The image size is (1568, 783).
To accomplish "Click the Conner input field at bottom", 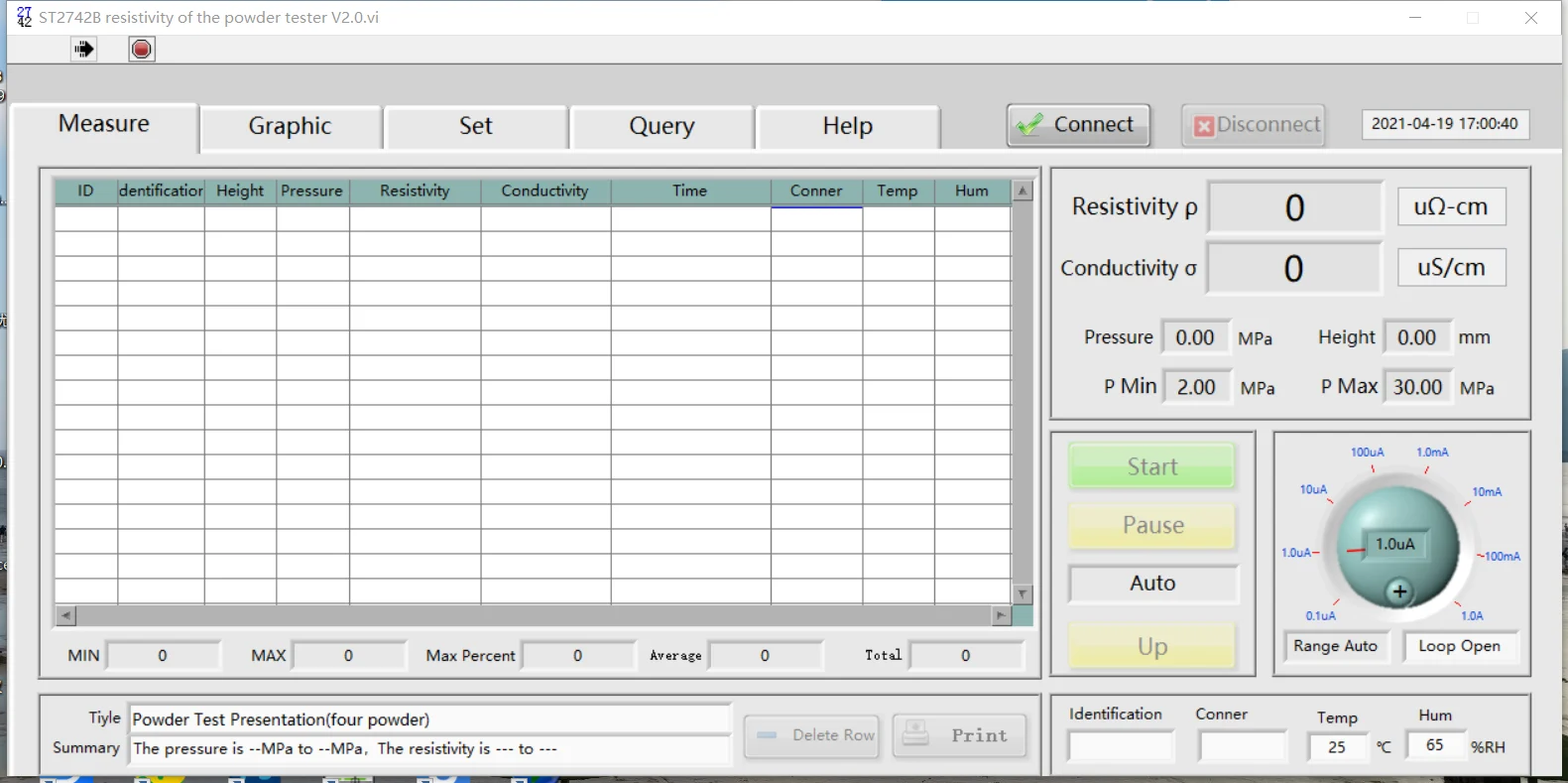I will point(1243,746).
